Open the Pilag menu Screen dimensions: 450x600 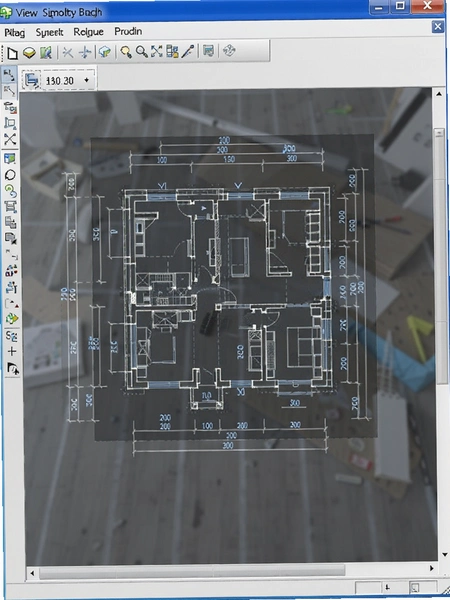point(15,33)
